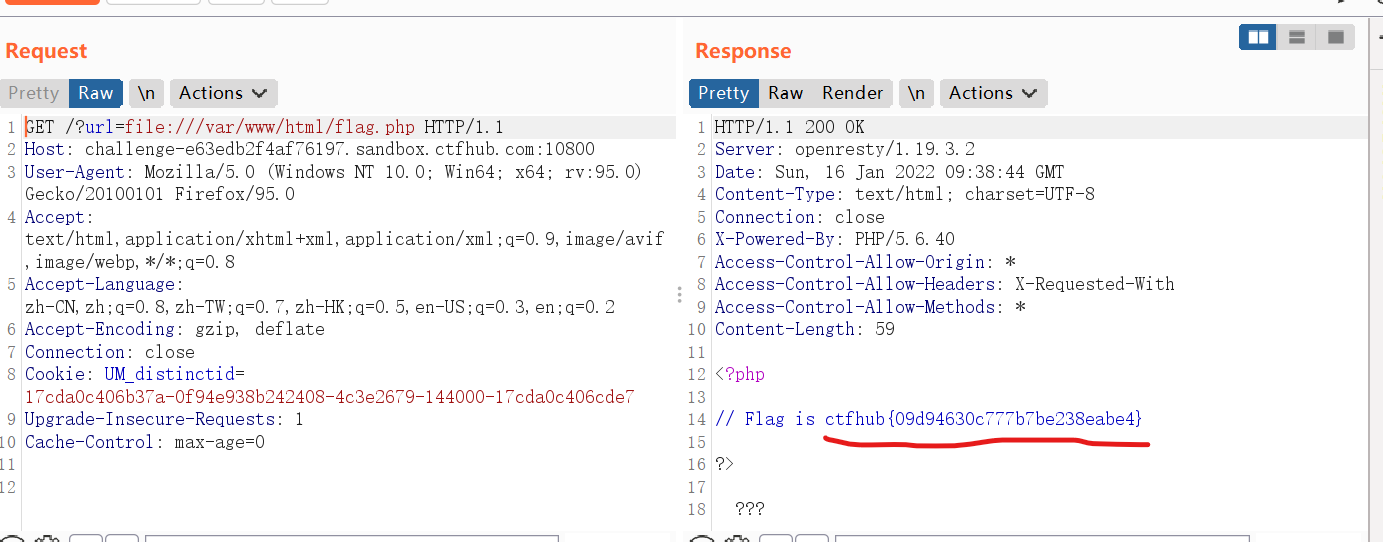Click the Cache-Control: max-age=0 line
The height and width of the screenshot is (542, 1383).
(x=145, y=442)
